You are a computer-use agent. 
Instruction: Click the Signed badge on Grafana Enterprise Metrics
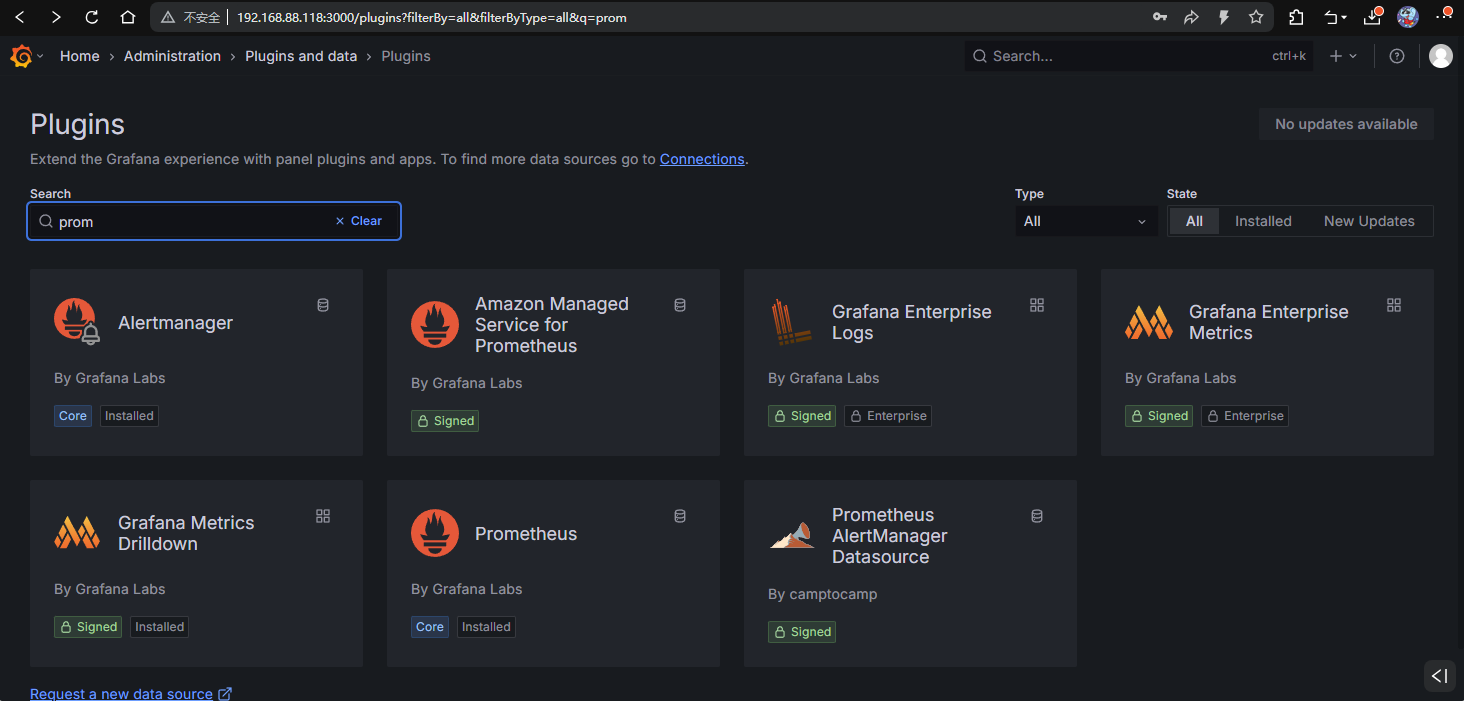coord(1159,416)
